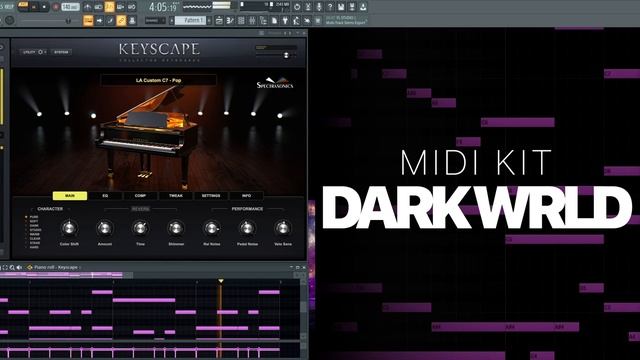The height and width of the screenshot is (360, 640).
Task: Switch to the INFO tab
Action: point(247,196)
